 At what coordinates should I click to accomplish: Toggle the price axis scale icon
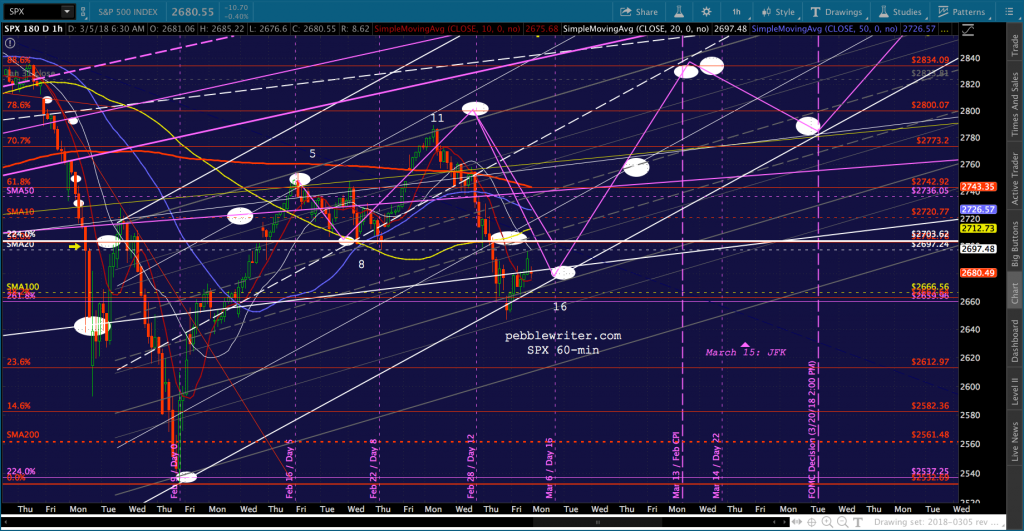click(968, 30)
